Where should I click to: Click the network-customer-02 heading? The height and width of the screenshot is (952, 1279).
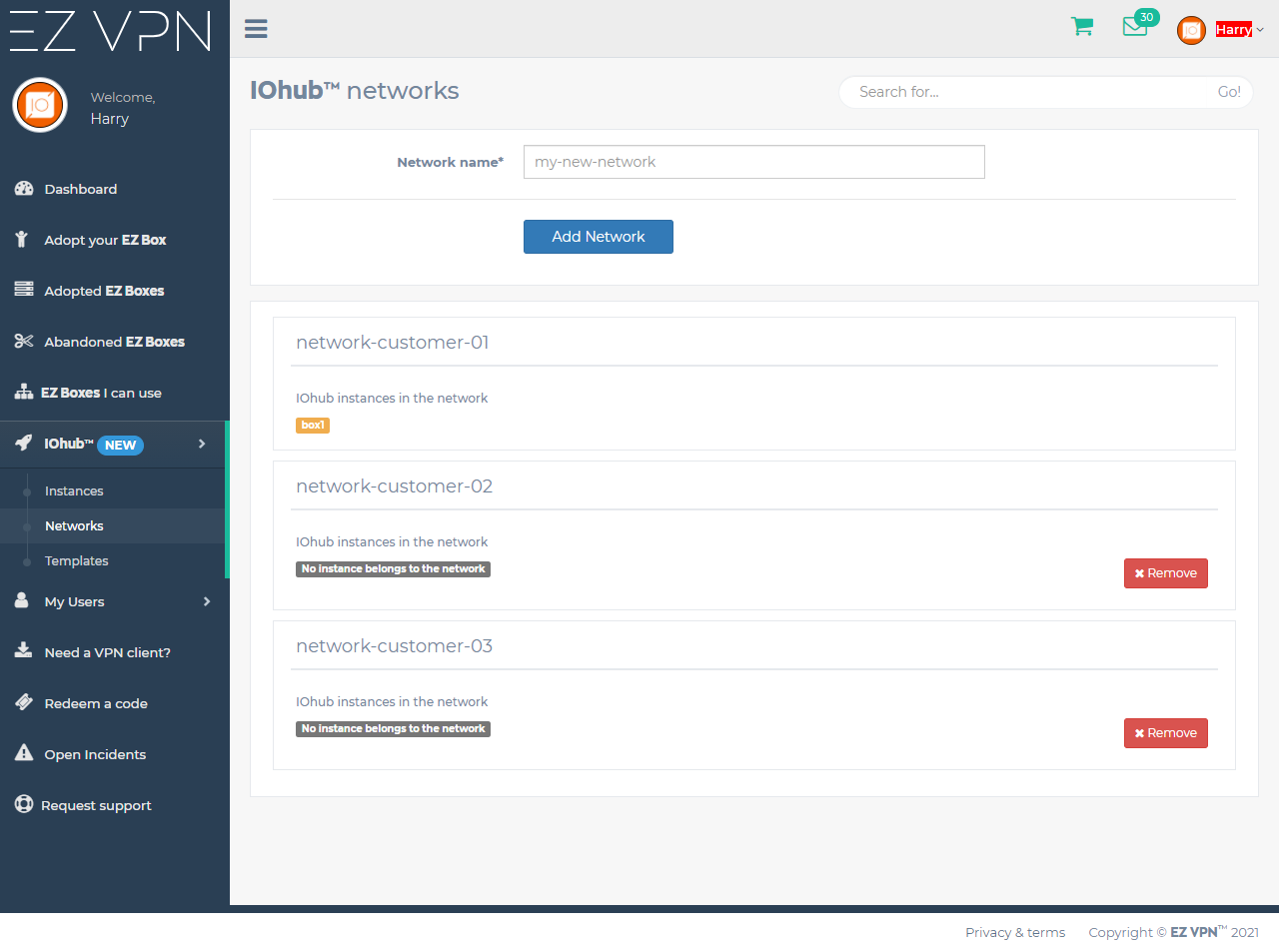(x=395, y=486)
